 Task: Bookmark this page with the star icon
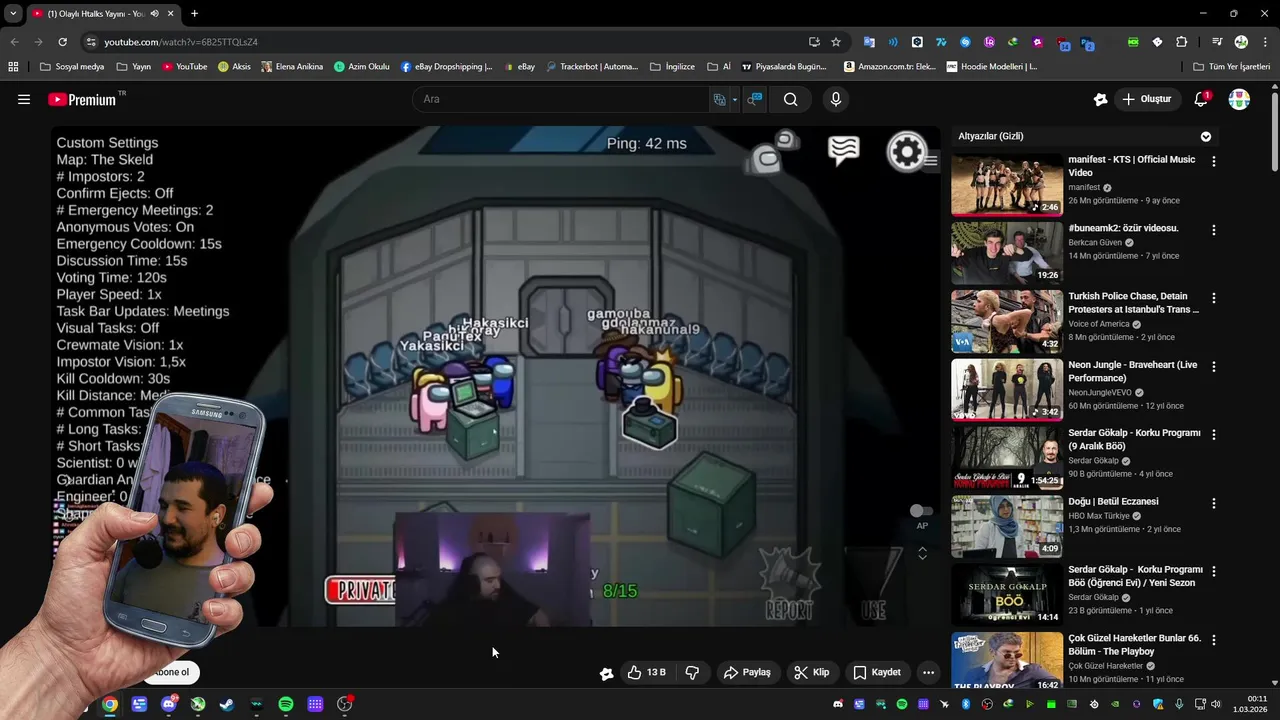tap(836, 42)
